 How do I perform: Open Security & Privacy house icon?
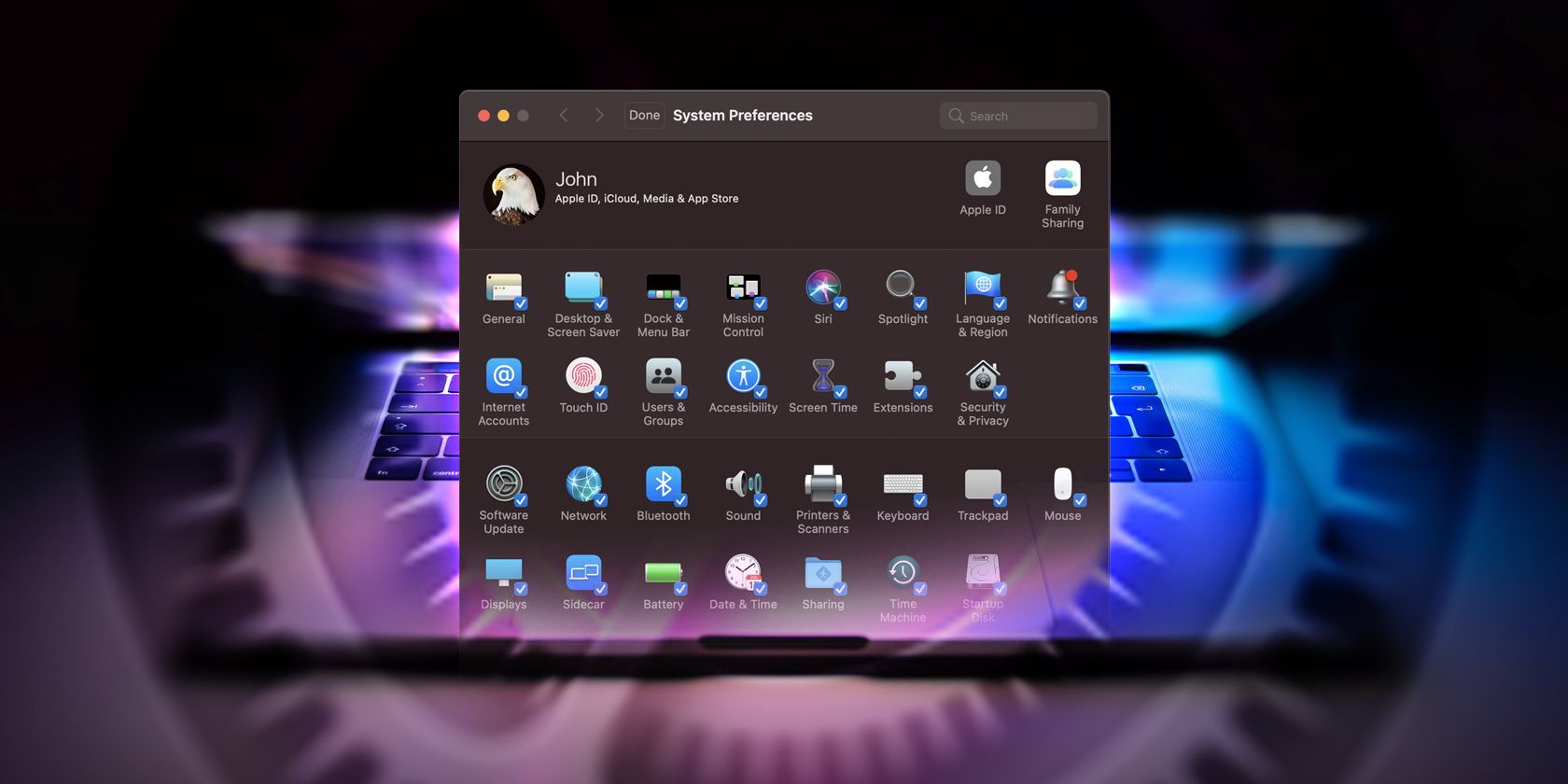pos(983,376)
